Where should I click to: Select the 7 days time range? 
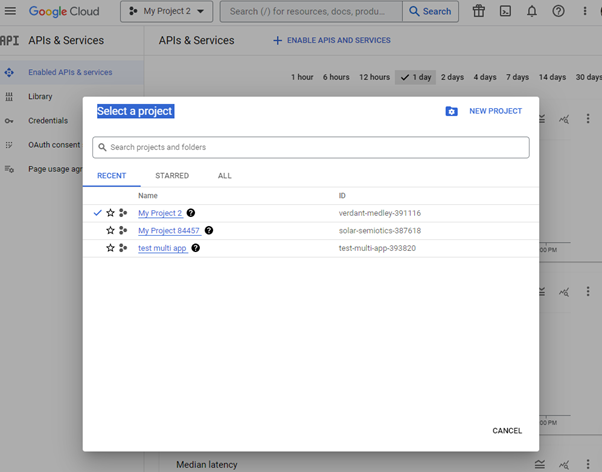[x=517, y=77]
